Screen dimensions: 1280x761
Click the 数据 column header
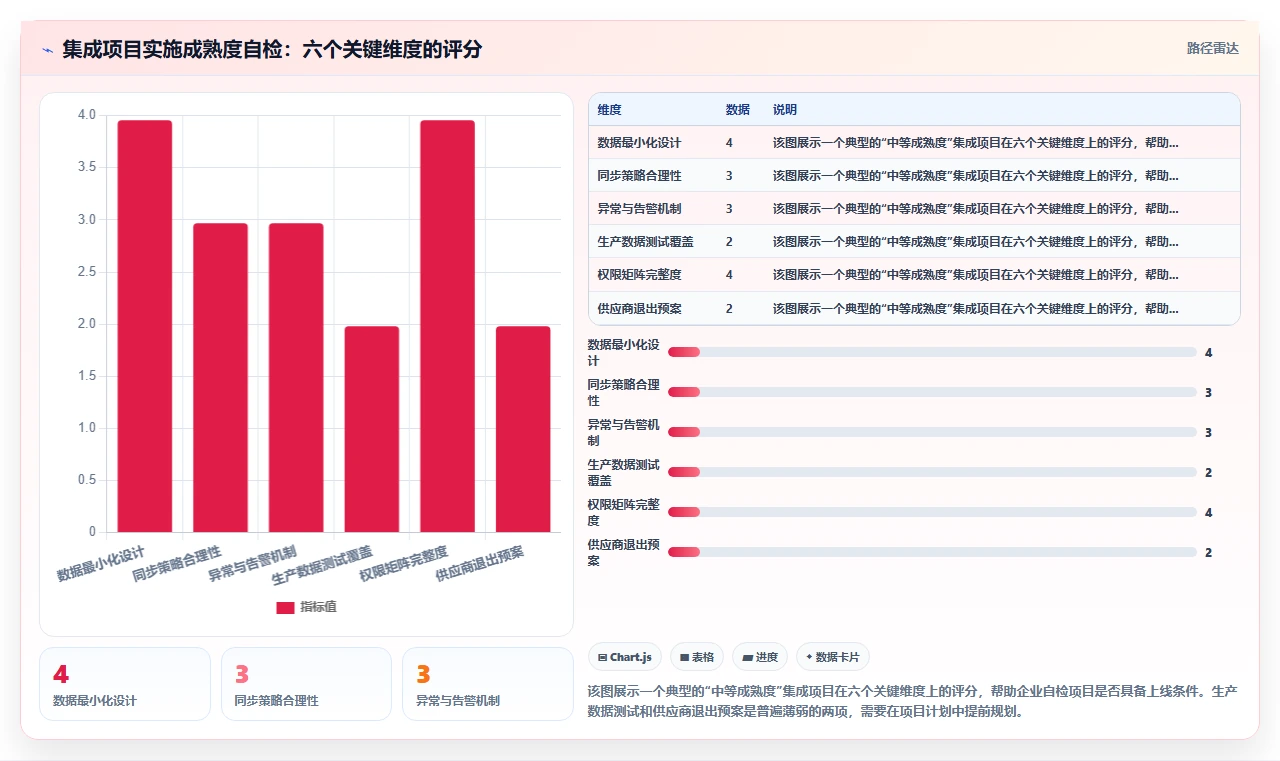coord(737,110)
